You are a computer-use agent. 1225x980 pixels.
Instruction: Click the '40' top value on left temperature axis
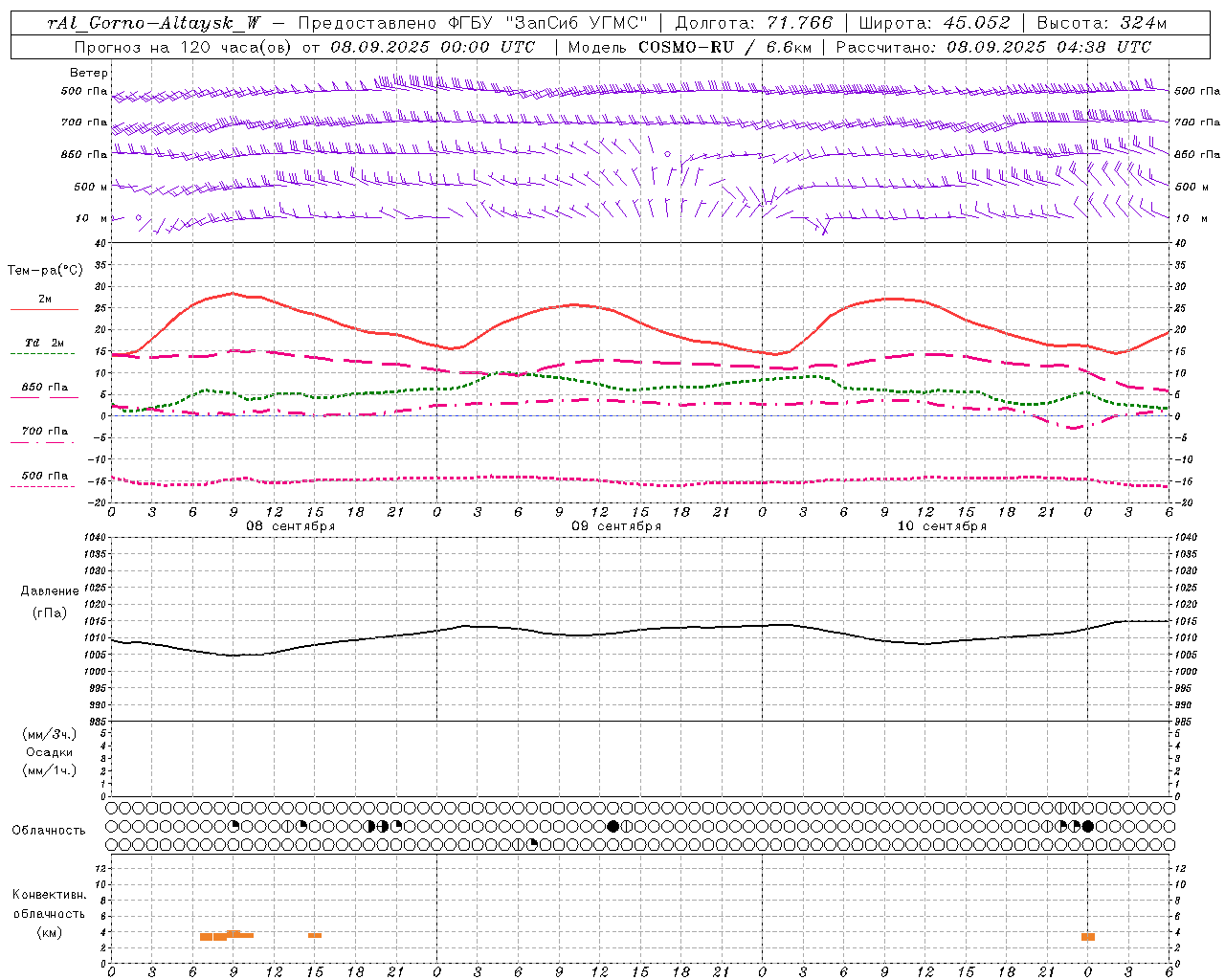pyautogui.click(x=101, y=243)
